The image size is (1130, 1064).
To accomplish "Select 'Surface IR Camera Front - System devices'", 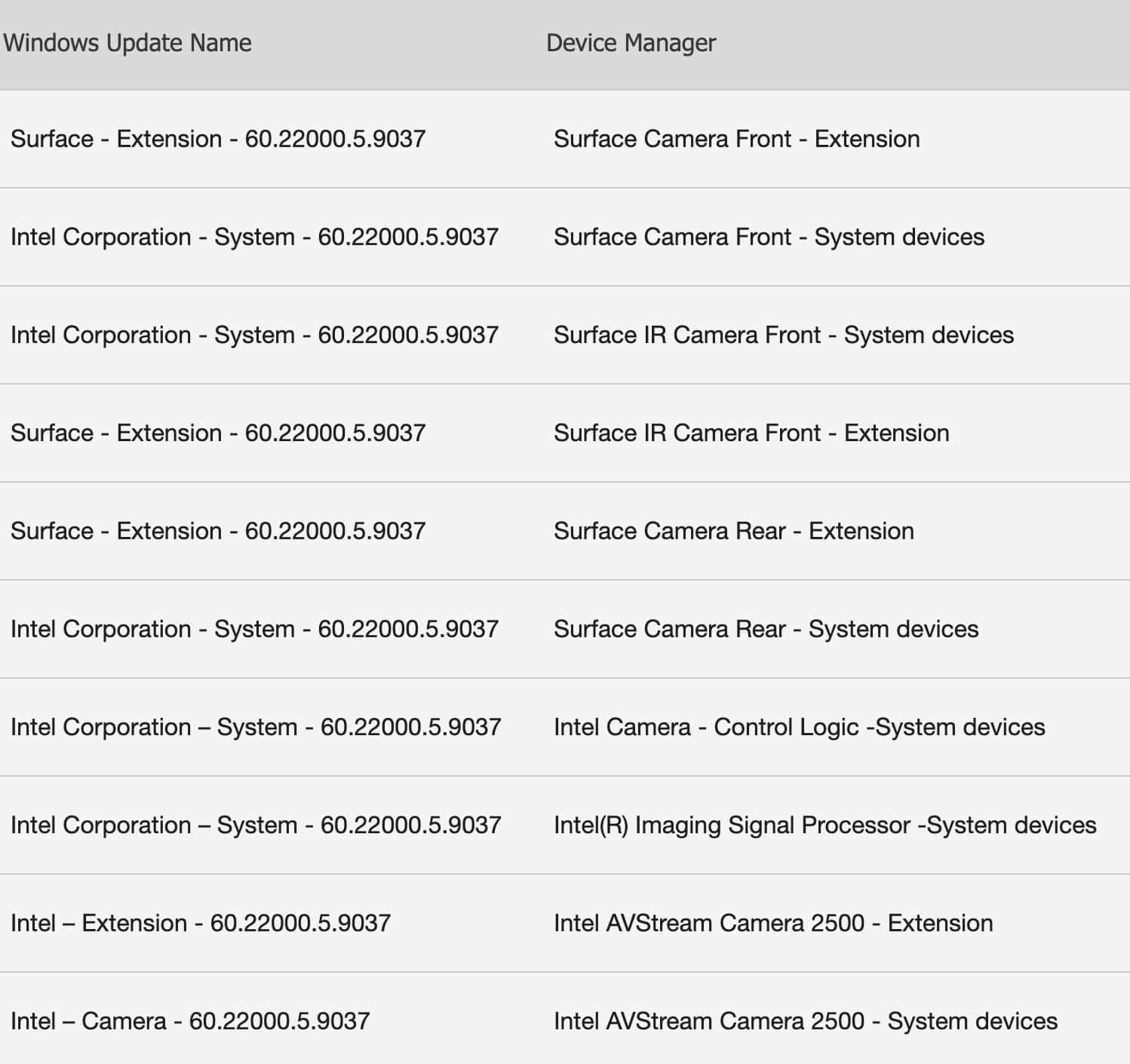I will click(784, 335).
